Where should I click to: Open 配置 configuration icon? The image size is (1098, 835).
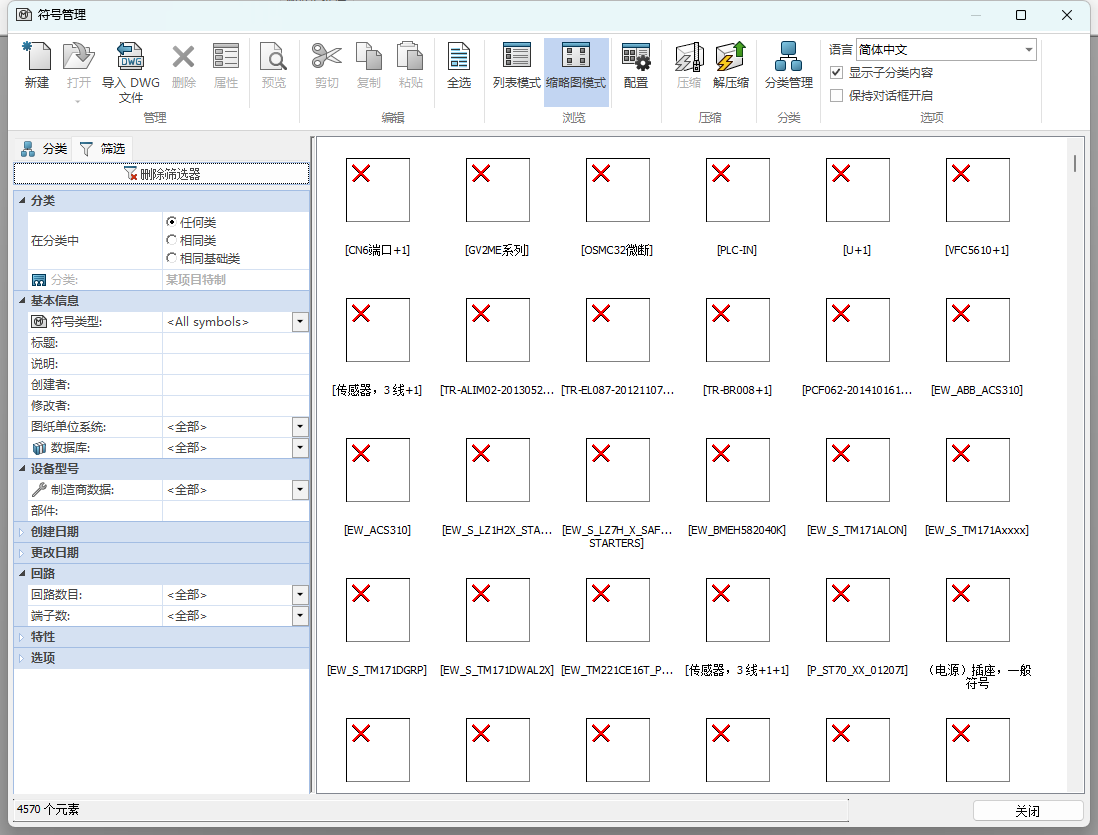tap(636, 57)
